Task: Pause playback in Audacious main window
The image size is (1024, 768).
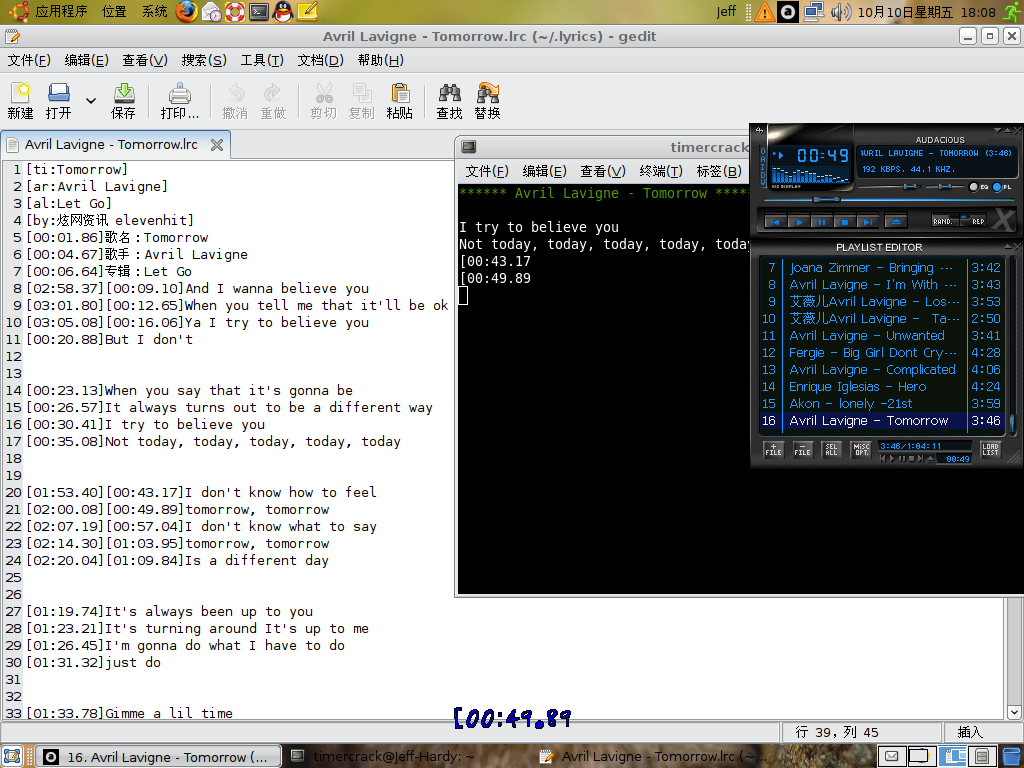Action: tap(822, 222)
